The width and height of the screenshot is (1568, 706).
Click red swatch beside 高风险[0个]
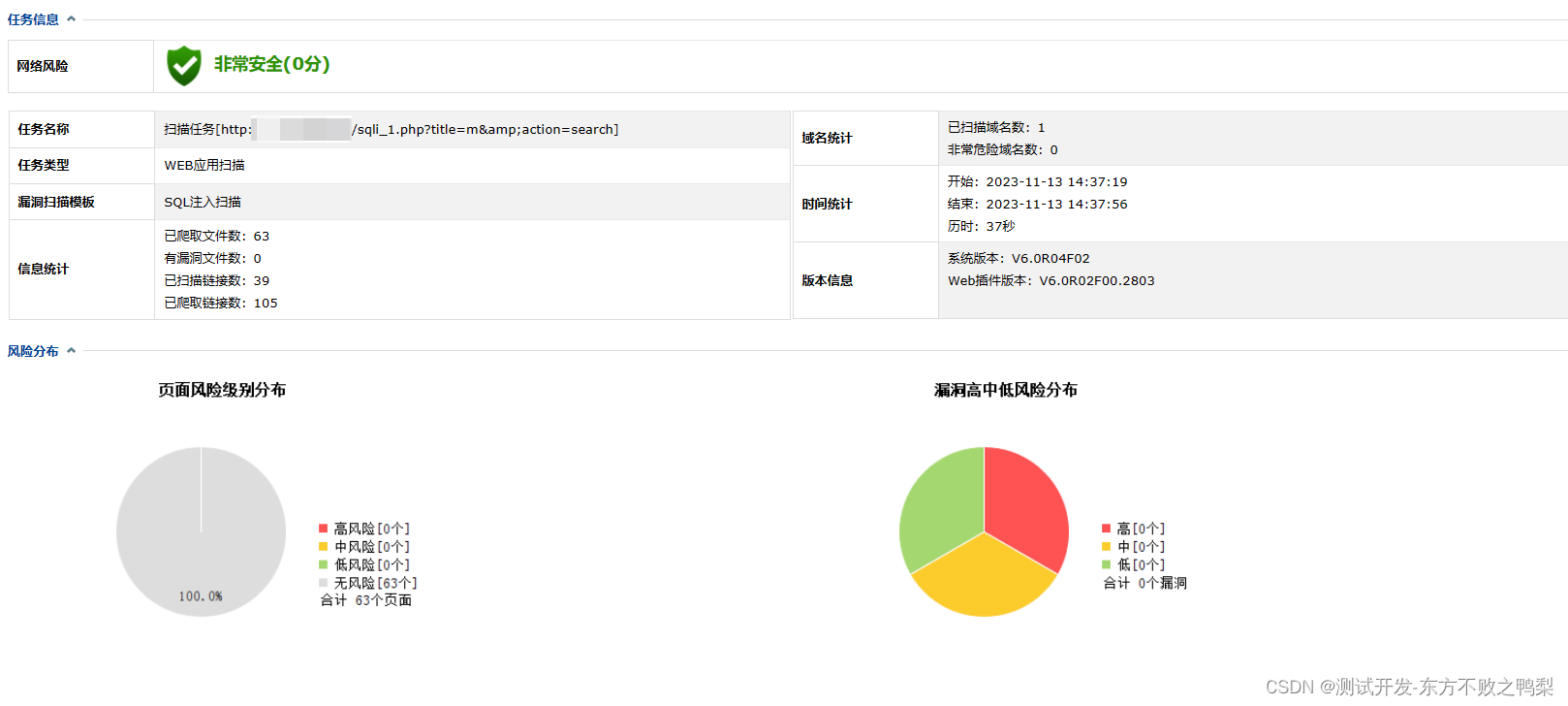pos(323,529)
